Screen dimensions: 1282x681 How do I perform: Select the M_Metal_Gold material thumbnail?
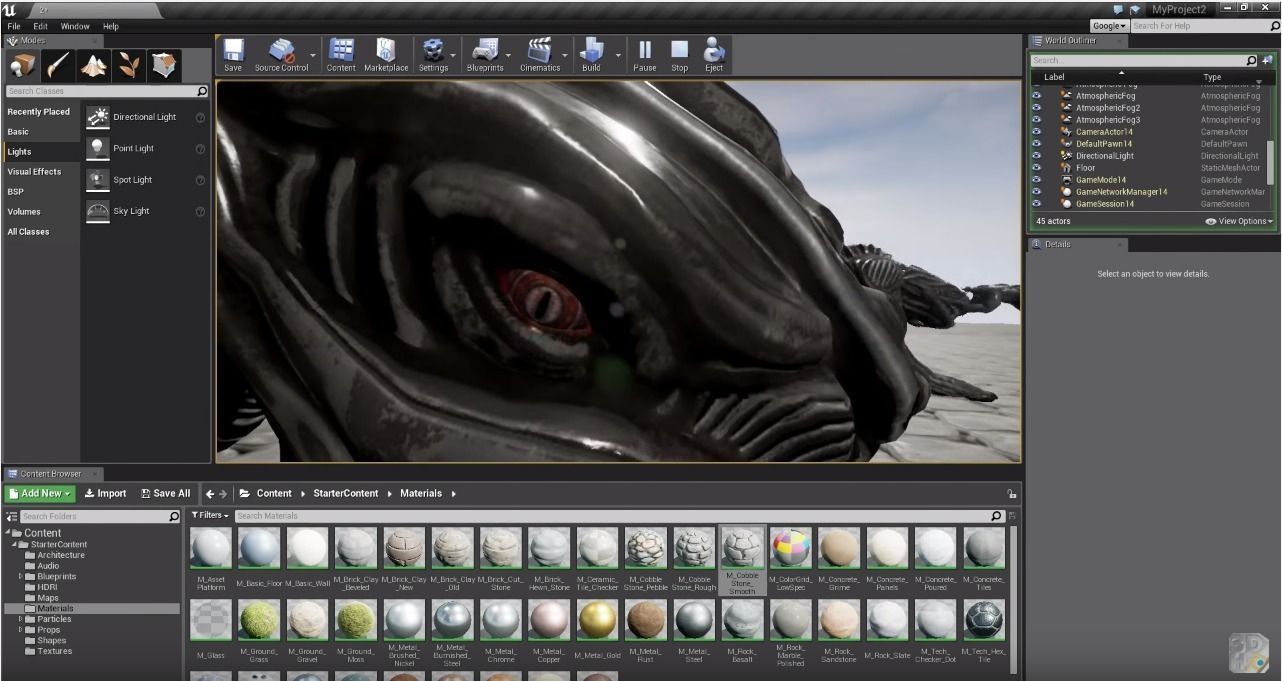[598, 621]
